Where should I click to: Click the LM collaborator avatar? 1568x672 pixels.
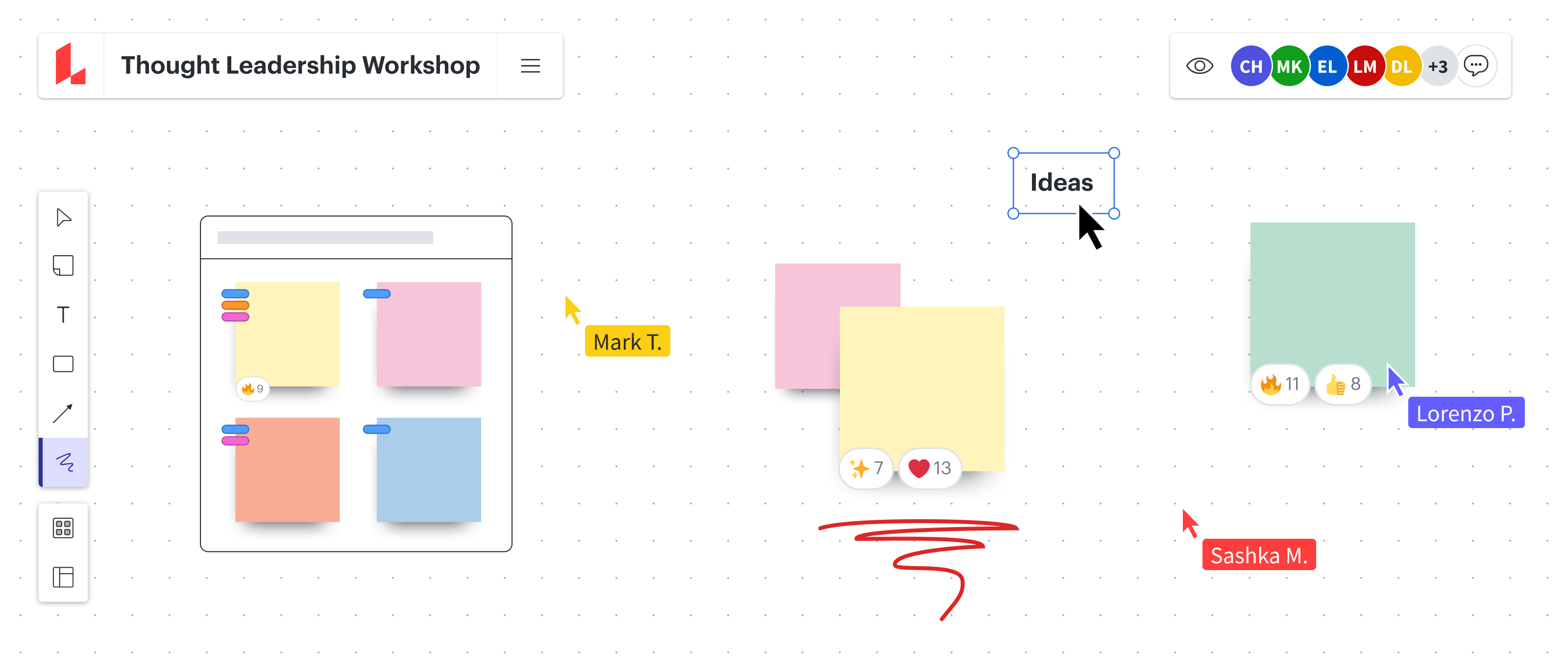click(x=1364, y=66)
